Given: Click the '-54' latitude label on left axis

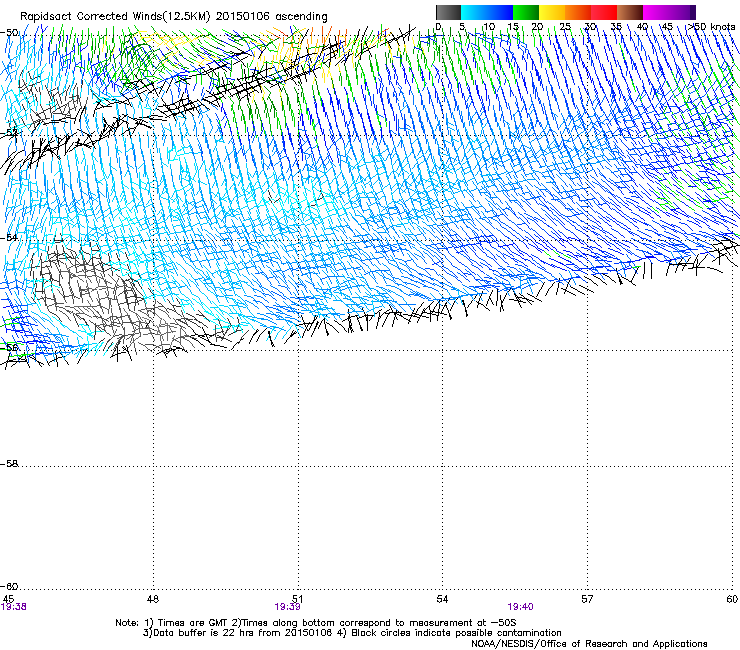Looking at the screenshot, I should tap(9, 237).
